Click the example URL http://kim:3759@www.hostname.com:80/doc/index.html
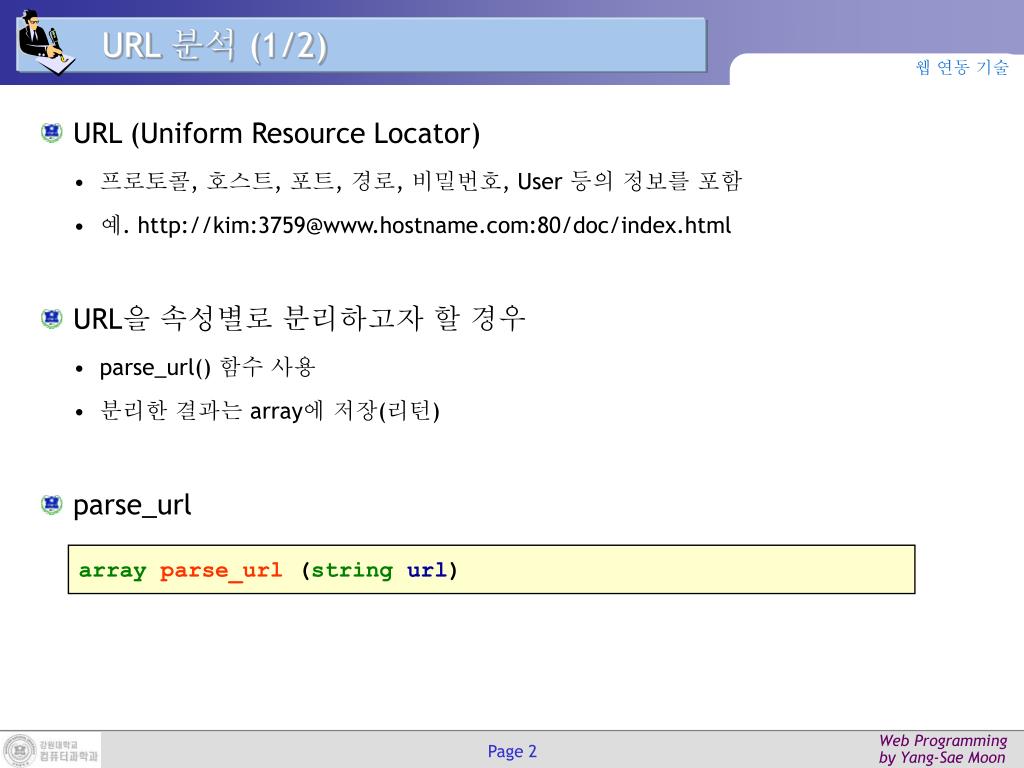1024x768 pixels. [x=434, y=225]
